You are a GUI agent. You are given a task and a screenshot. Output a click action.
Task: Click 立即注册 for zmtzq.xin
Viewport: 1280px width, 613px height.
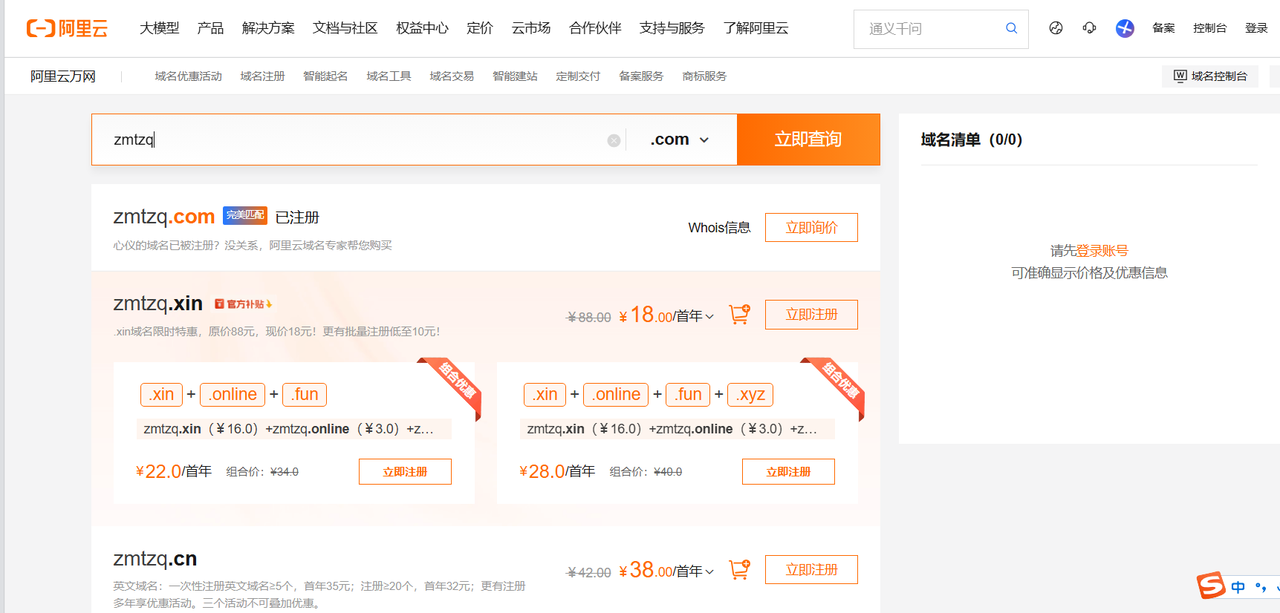(811, 314)
